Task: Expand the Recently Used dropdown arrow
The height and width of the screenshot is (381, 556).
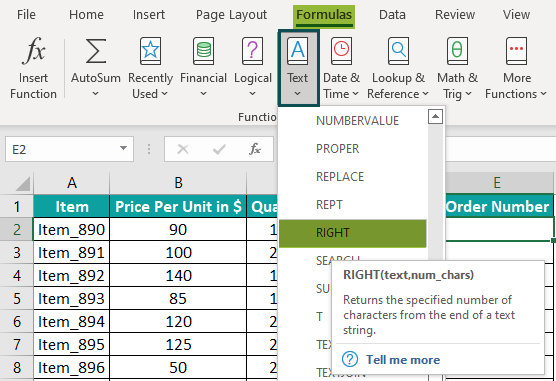Action: pyautogui.click(x=165, y=94)
